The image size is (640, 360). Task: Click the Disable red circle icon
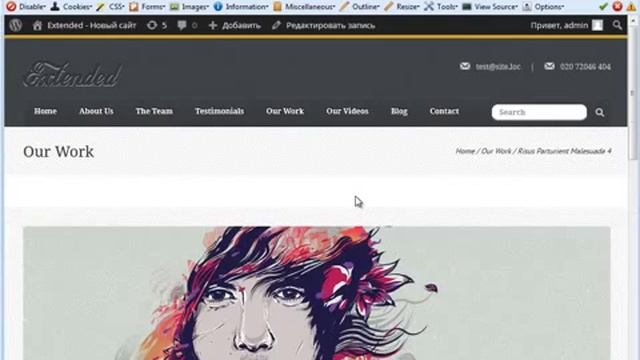[x=11, y=7]
